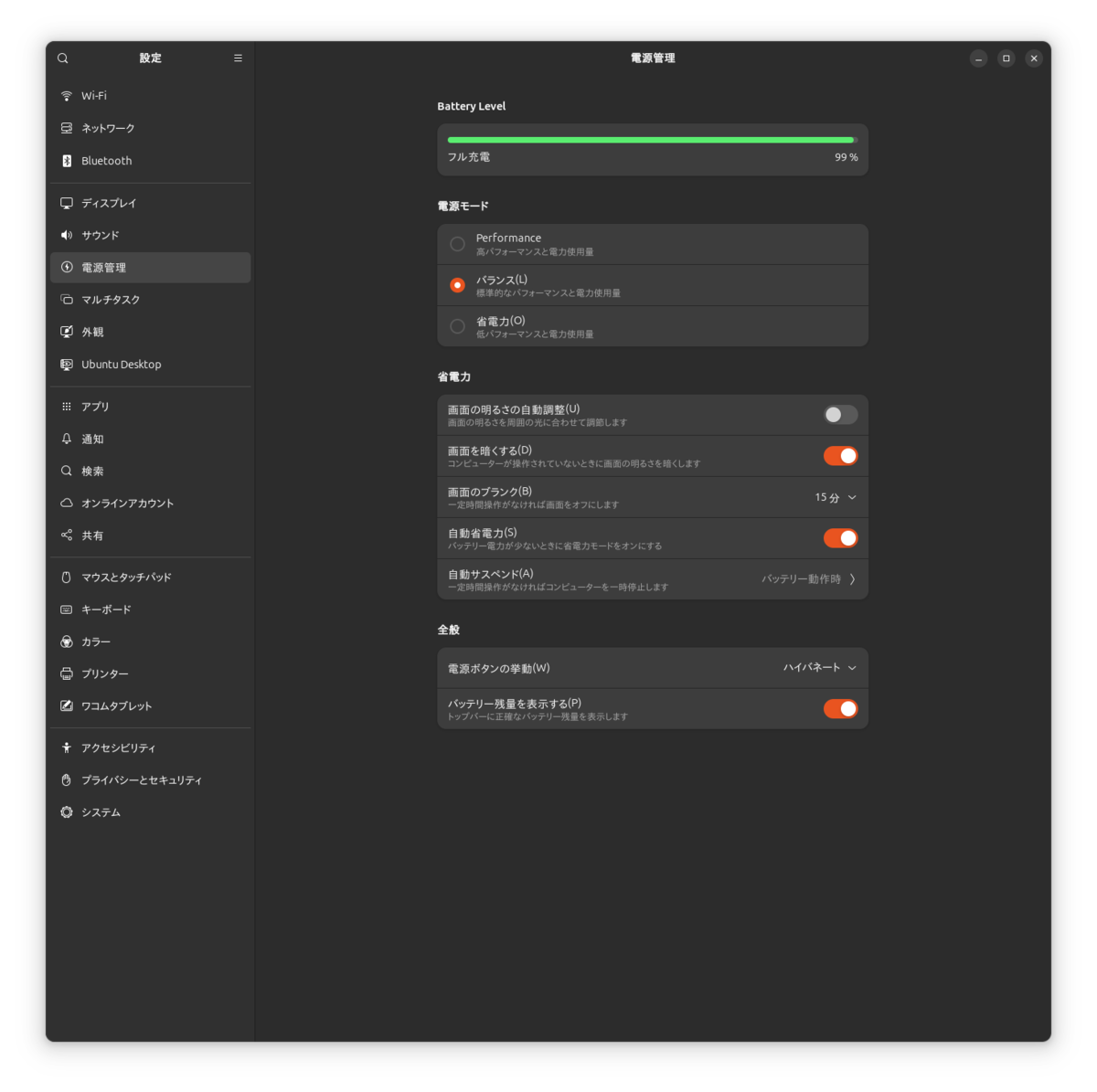
Task: Open 電源ボタンの挙動 ハイバネート dropdown
Action: coord(820,668)
